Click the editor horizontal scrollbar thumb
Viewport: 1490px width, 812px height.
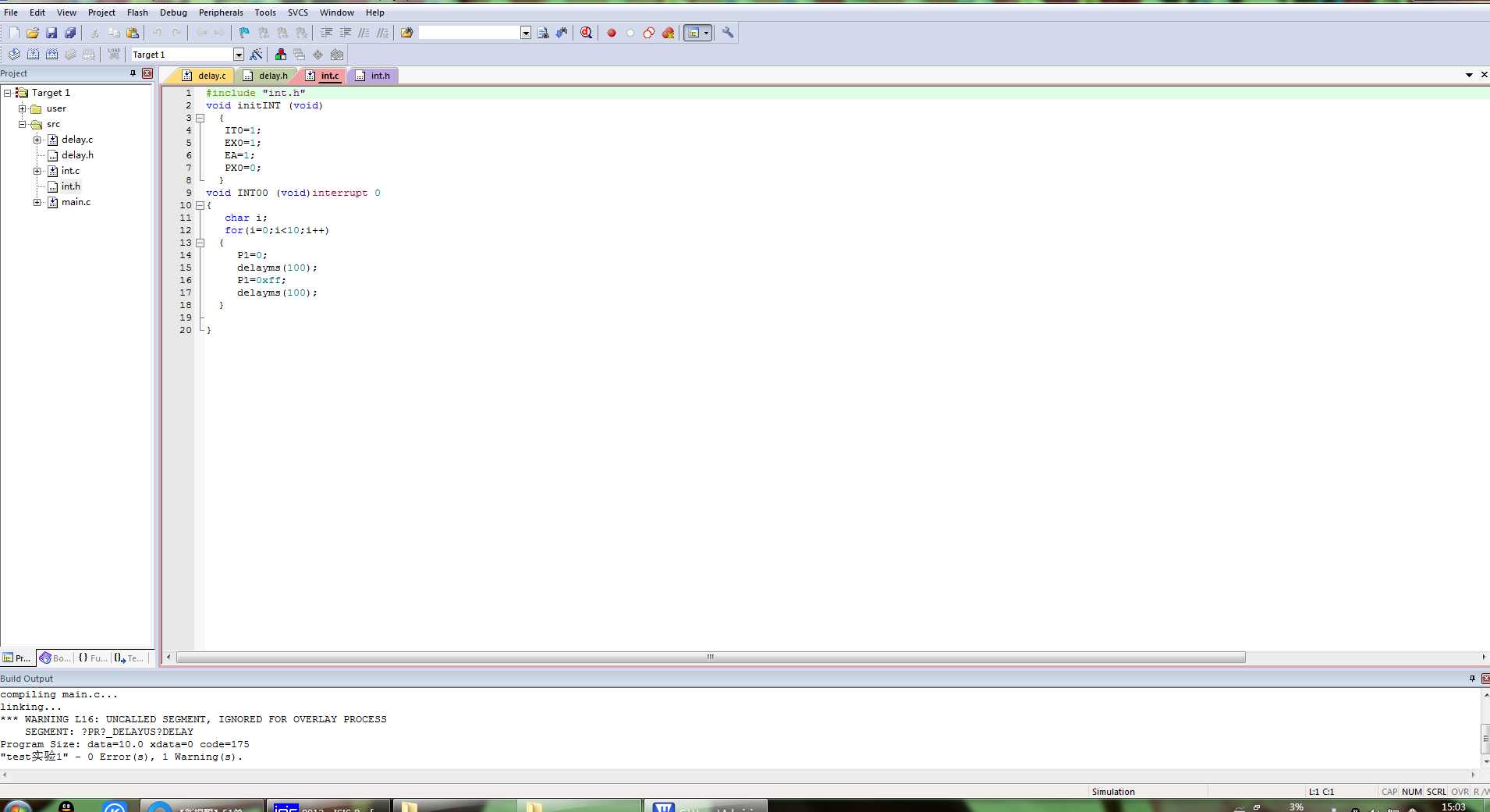click(x=711, y=658)
